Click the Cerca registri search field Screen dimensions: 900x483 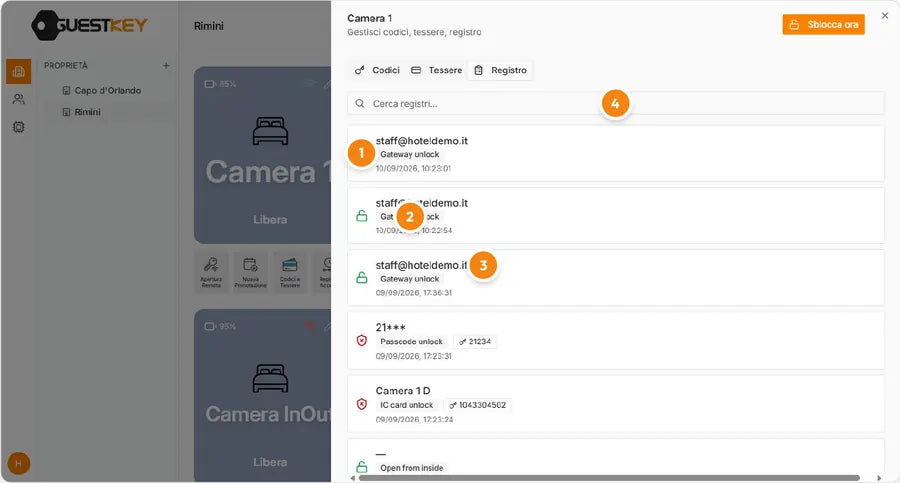pyautogui.click(x=615, y=103)
